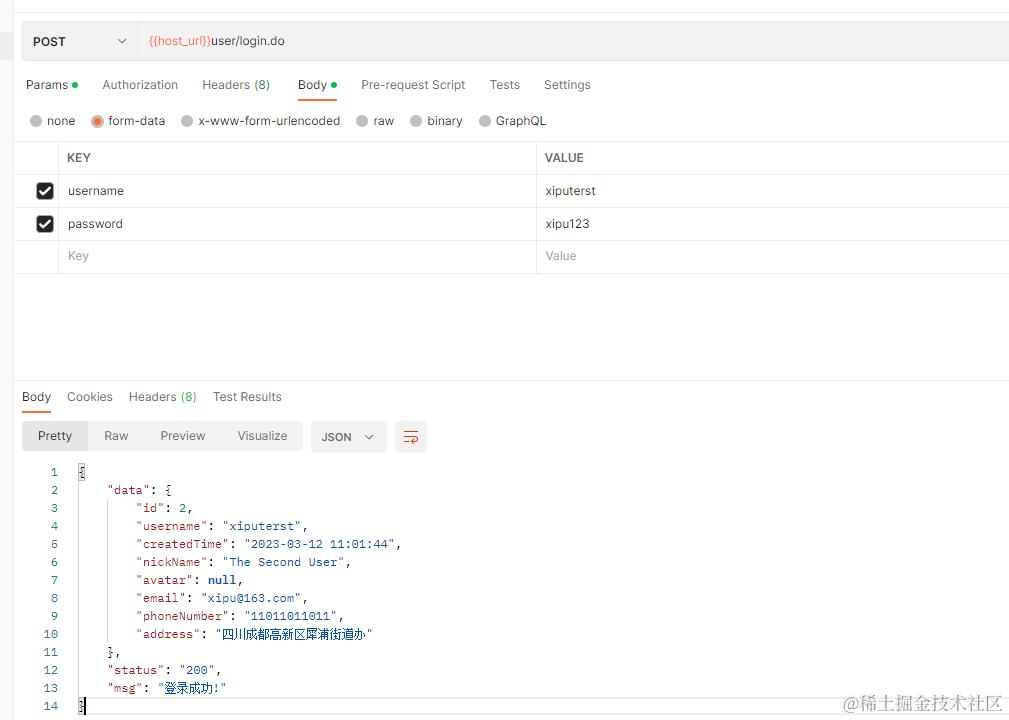Click the xiputerst value cell
Image resolution: width=1009 pixels, height=720 pixels.
pyautogui.click(x=773, y=191)
